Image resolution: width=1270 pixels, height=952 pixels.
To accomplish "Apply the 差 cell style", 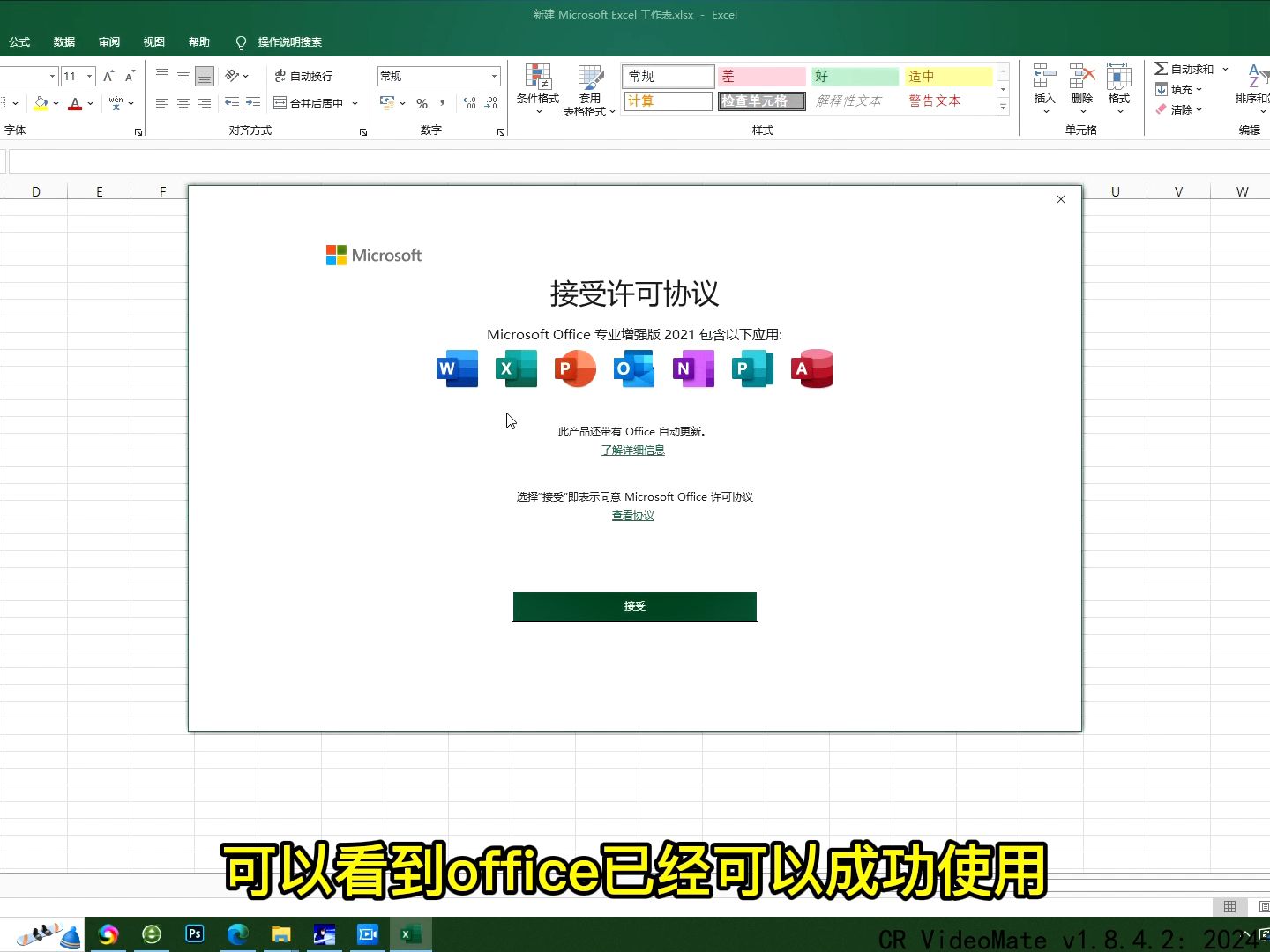I will [762, 76].
